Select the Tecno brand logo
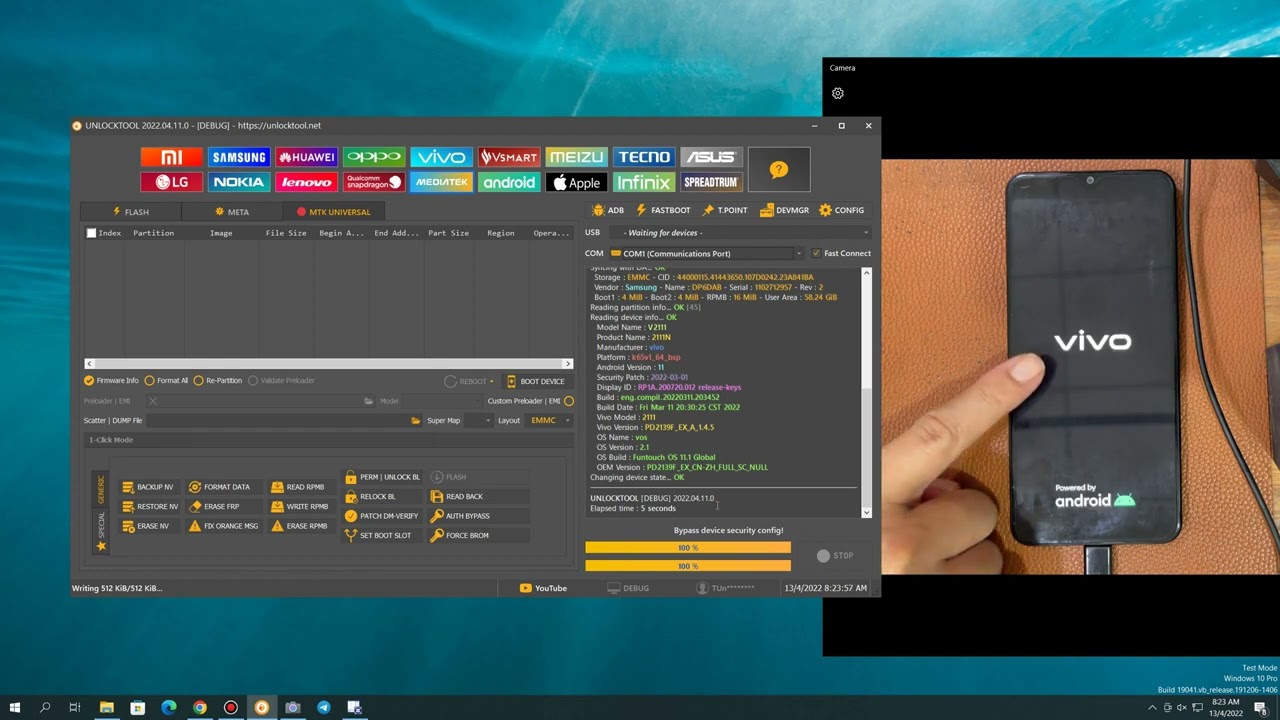 [x=644, y=157]
